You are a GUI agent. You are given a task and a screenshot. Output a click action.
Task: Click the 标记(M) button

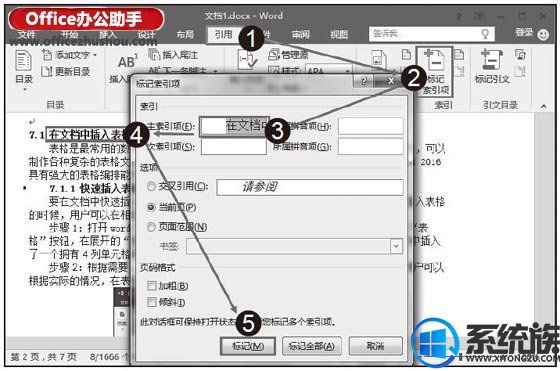coord(248,346)
